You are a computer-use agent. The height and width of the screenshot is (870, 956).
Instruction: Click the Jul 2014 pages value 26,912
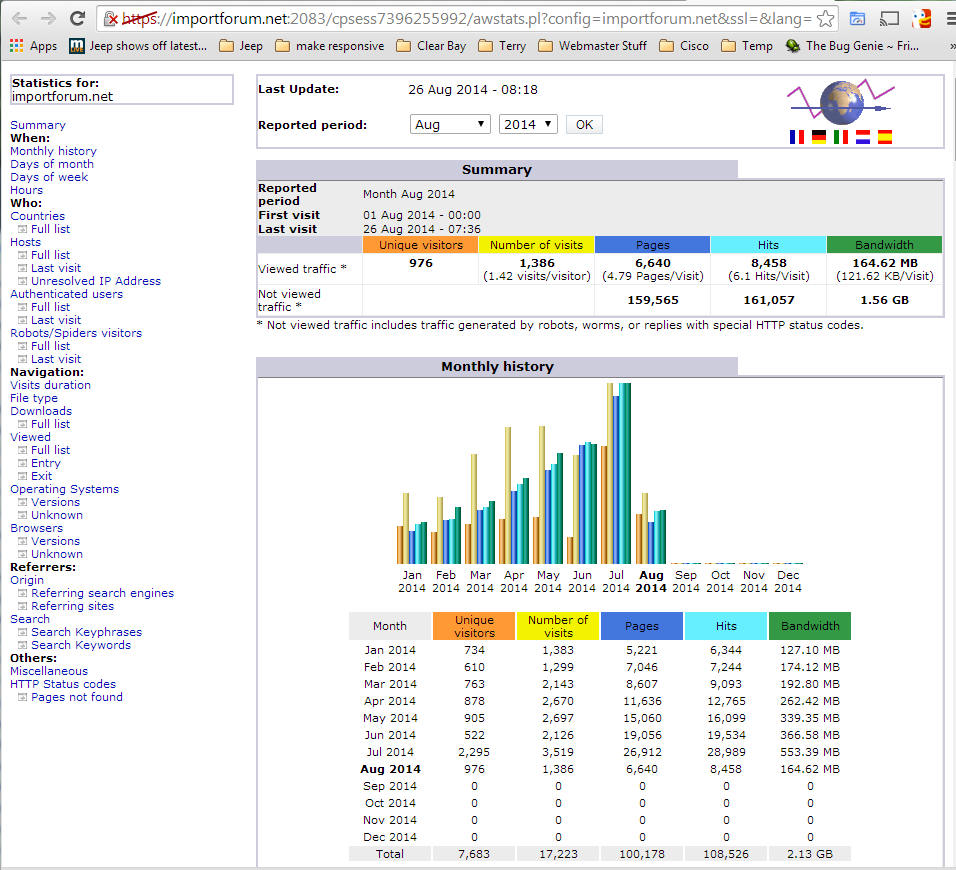tap(641, 752)
